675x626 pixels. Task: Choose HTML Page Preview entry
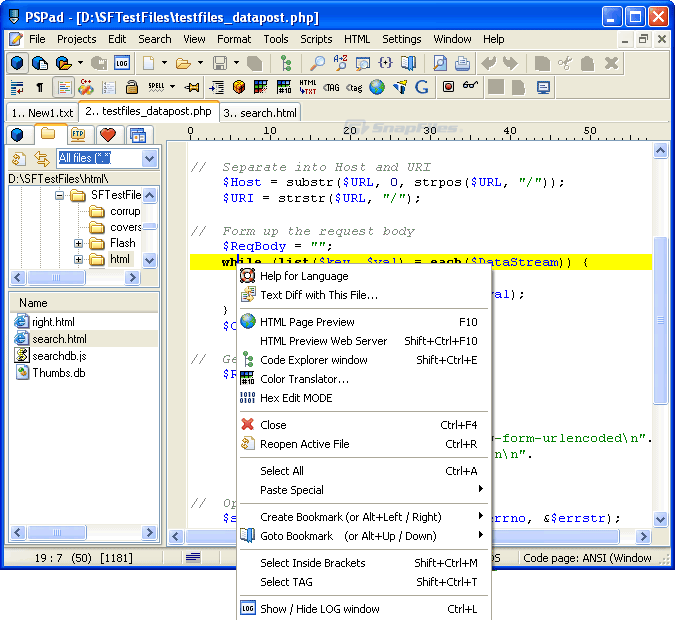tap(364, 322)
